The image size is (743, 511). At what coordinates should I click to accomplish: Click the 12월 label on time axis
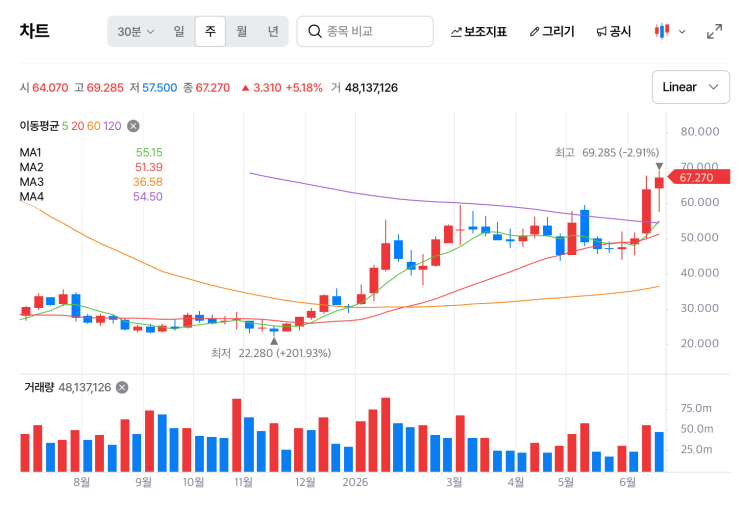[x=305, y=483]
